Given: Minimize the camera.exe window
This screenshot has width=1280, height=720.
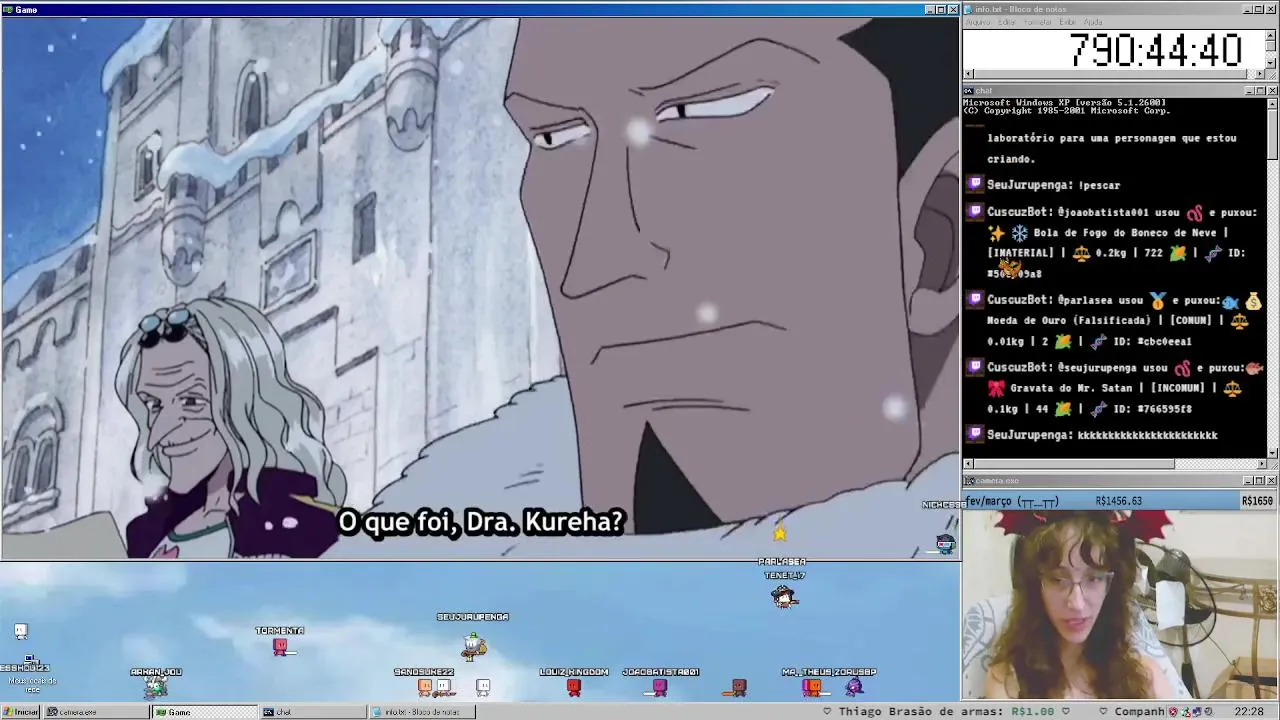Looking at the screenshot, I should coord(1249,481).
